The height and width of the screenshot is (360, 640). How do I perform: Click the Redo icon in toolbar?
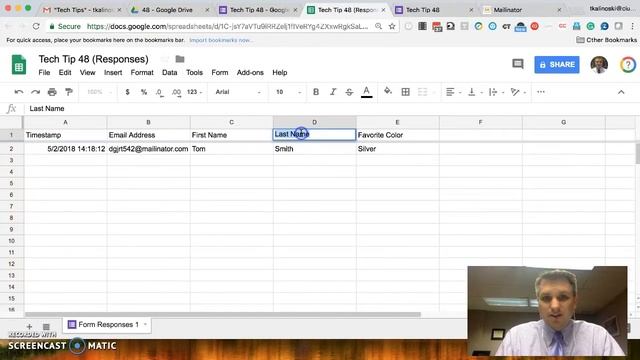point(36,92)
